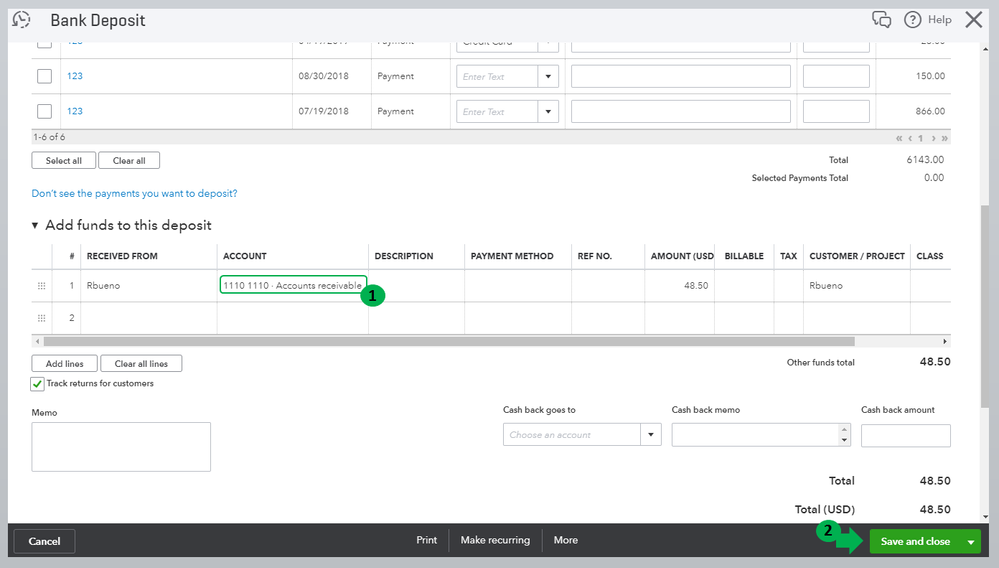Click the empty Received From cell on line 2
This screenshot has height=568, width=999.
pyautogui.click(x=148, y=318)
